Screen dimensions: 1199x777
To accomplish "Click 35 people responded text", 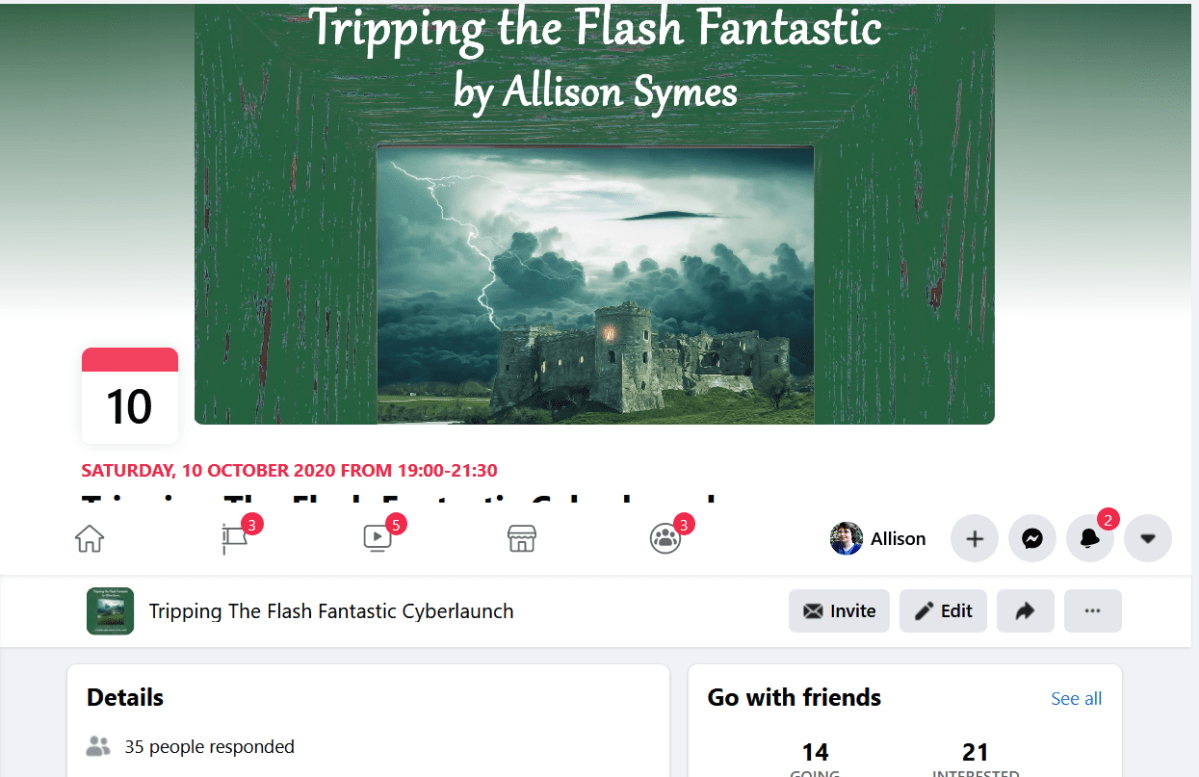I will 210,746.
